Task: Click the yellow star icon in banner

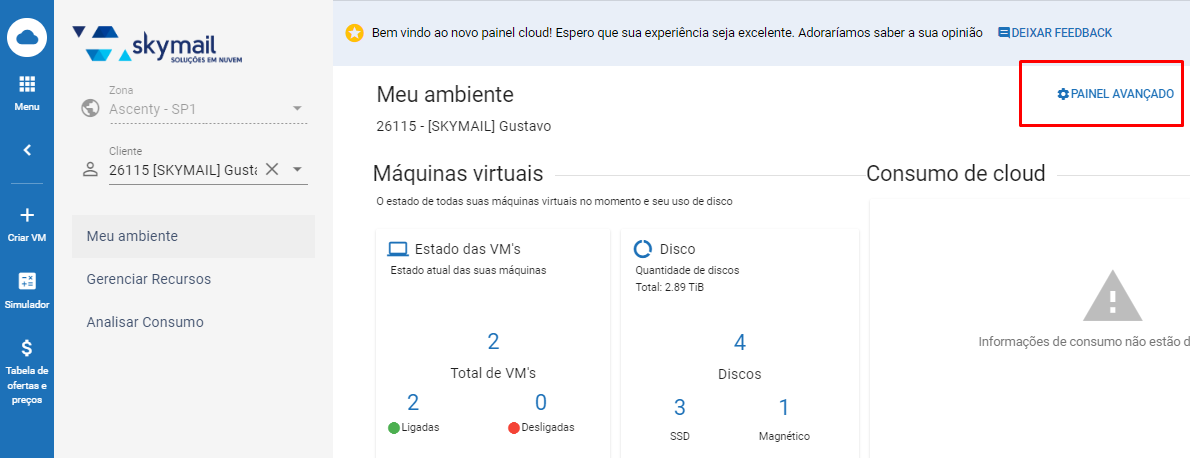Action: click(x=354, y=33)
